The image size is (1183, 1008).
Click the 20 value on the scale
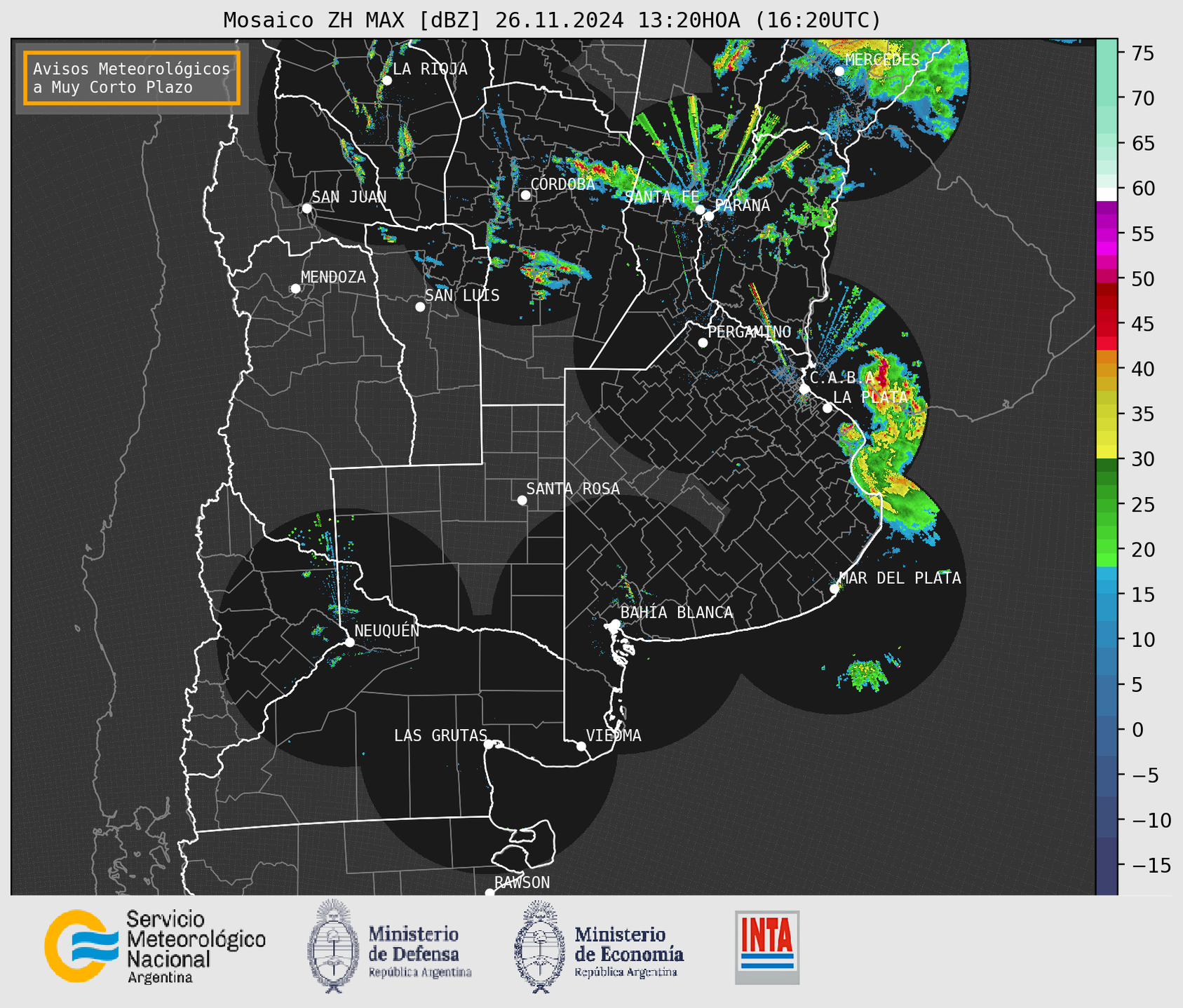1144,550
